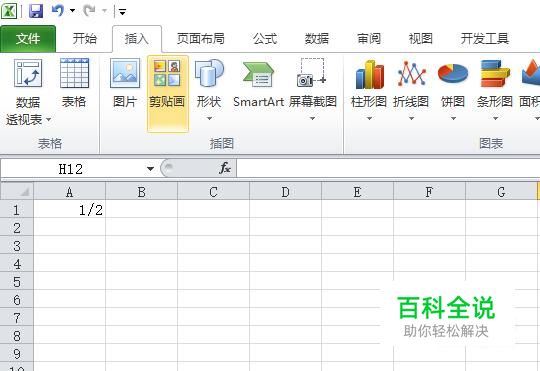540x371 pixels.
Task: Click the 屏幕截图 screenshot tool
Action: [x=312, y=83]
